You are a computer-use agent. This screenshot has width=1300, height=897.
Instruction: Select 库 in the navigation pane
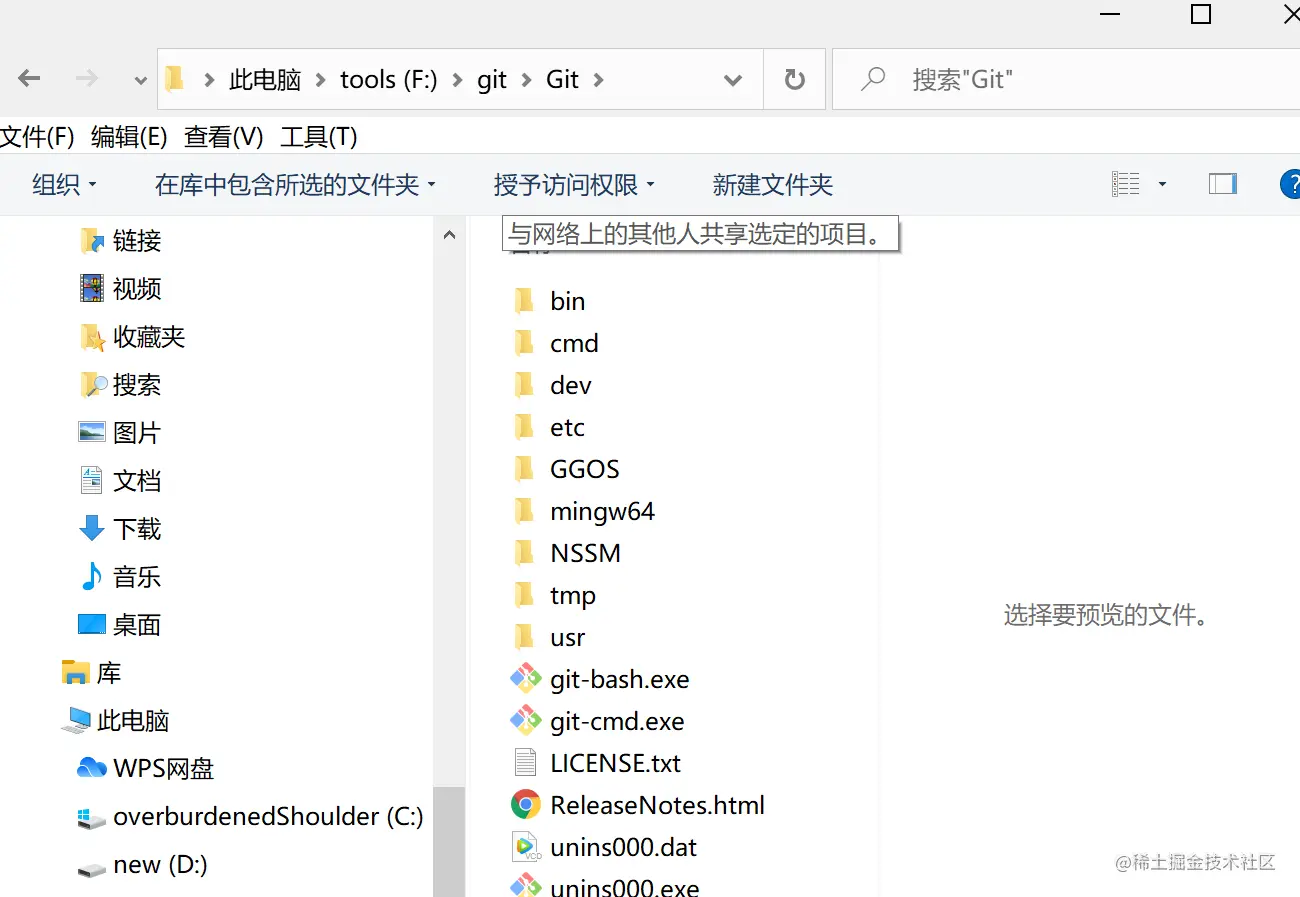[92, 672]
